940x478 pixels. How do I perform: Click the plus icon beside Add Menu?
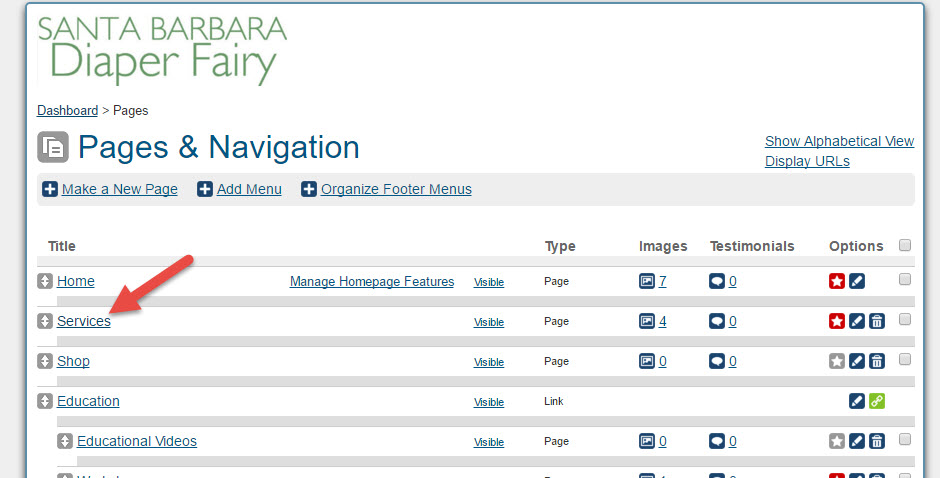pyautogui.click(x=205, y=189)
